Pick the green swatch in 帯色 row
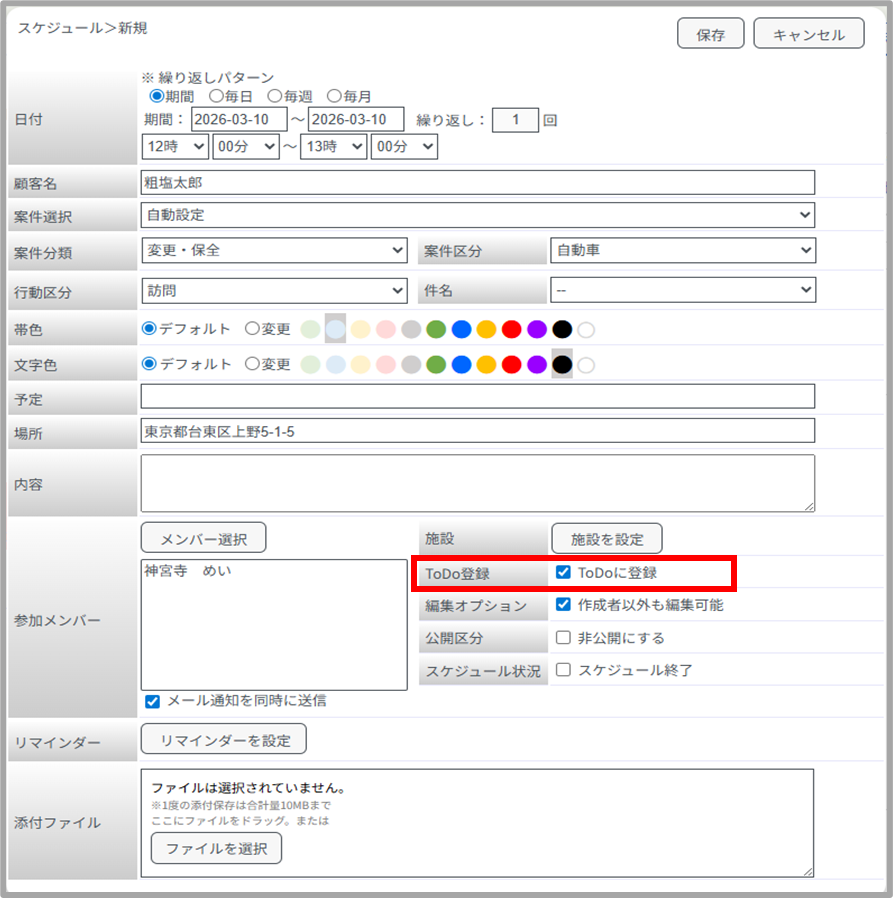 tap(435, 329)
